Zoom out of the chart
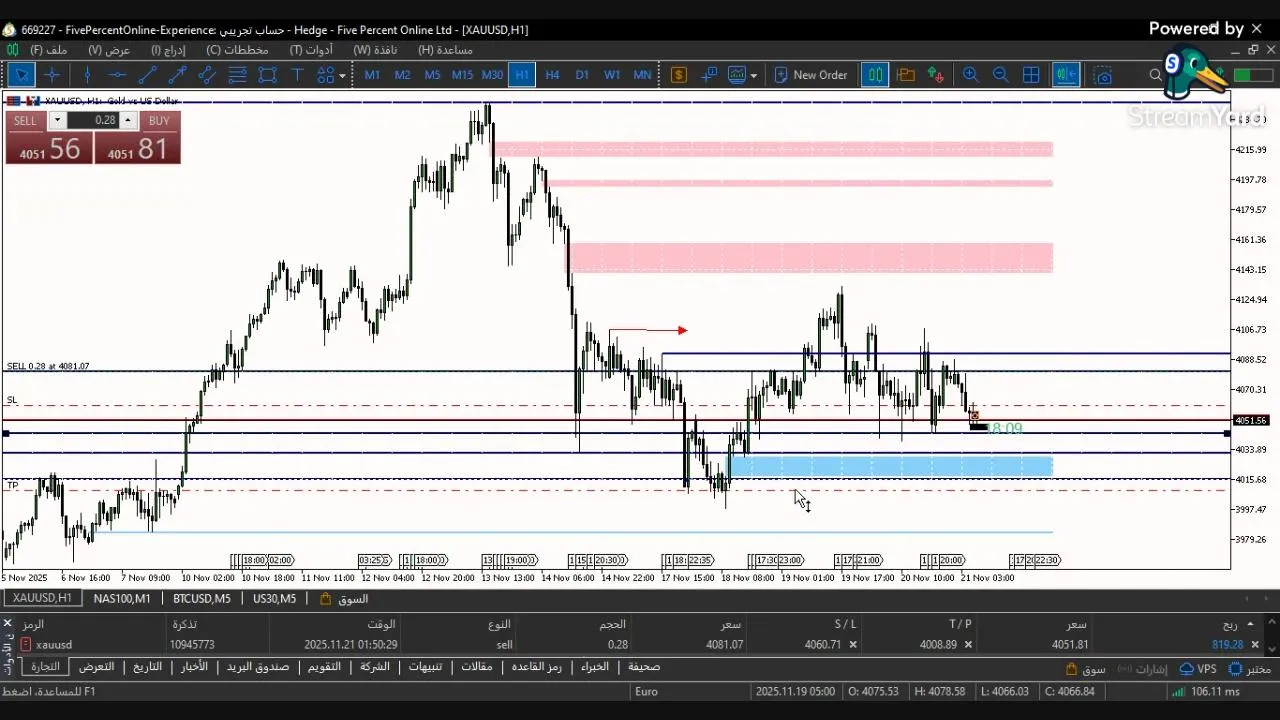 pyautogui.click(x=1000, y=75)
